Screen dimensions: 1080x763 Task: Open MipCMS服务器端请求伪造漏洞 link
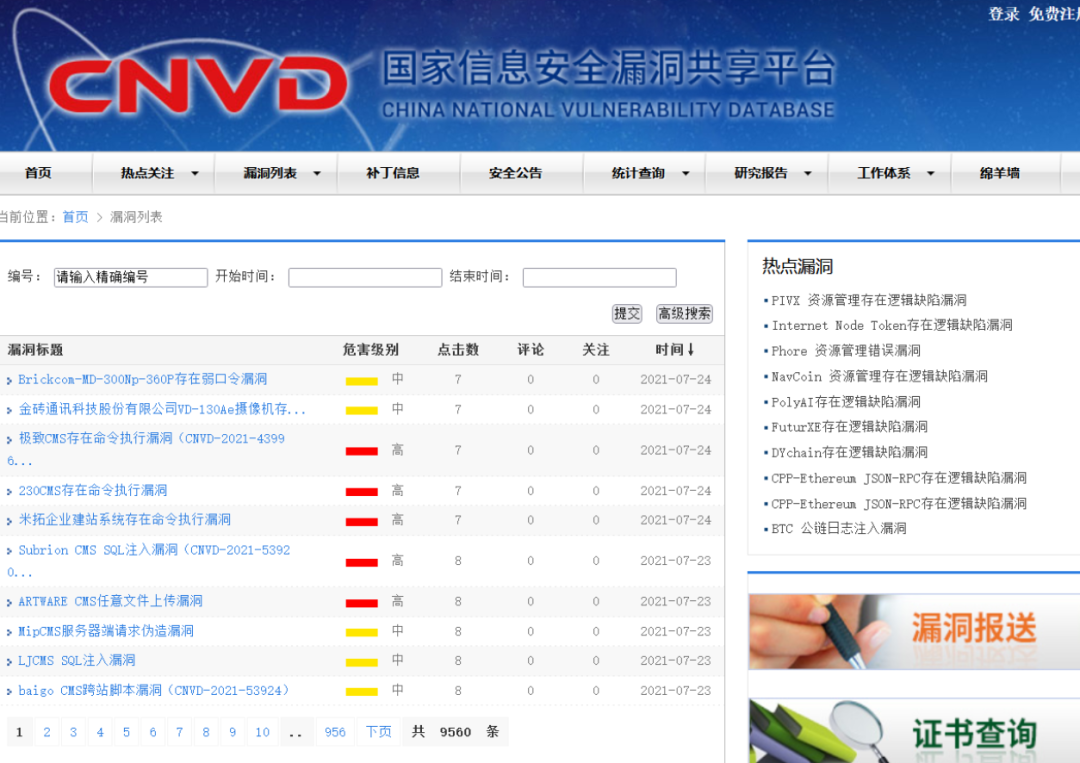[105, 631]
